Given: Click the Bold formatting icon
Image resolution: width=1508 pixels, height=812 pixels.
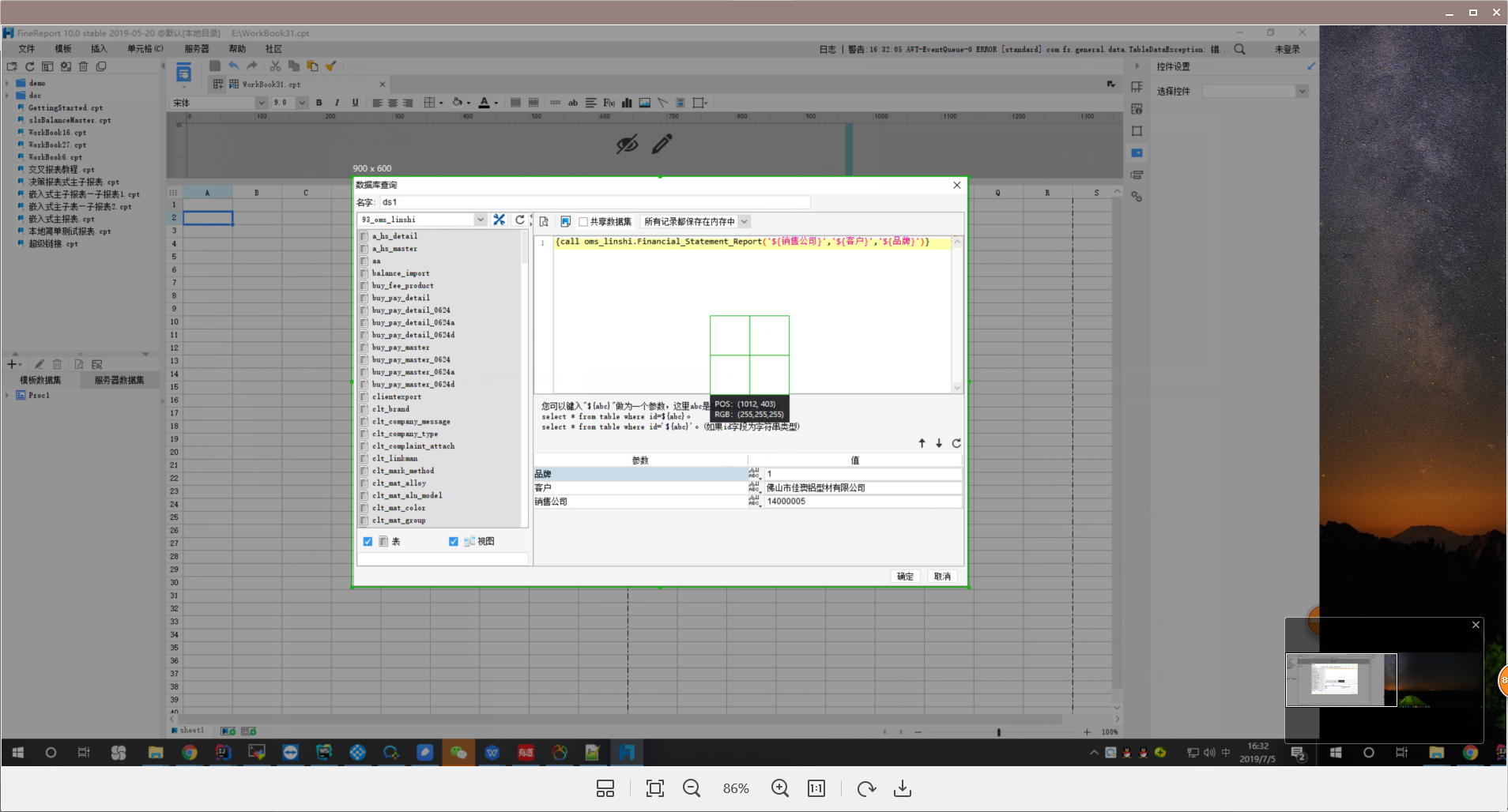Looking at the screenshot, I should pos(319,103).
